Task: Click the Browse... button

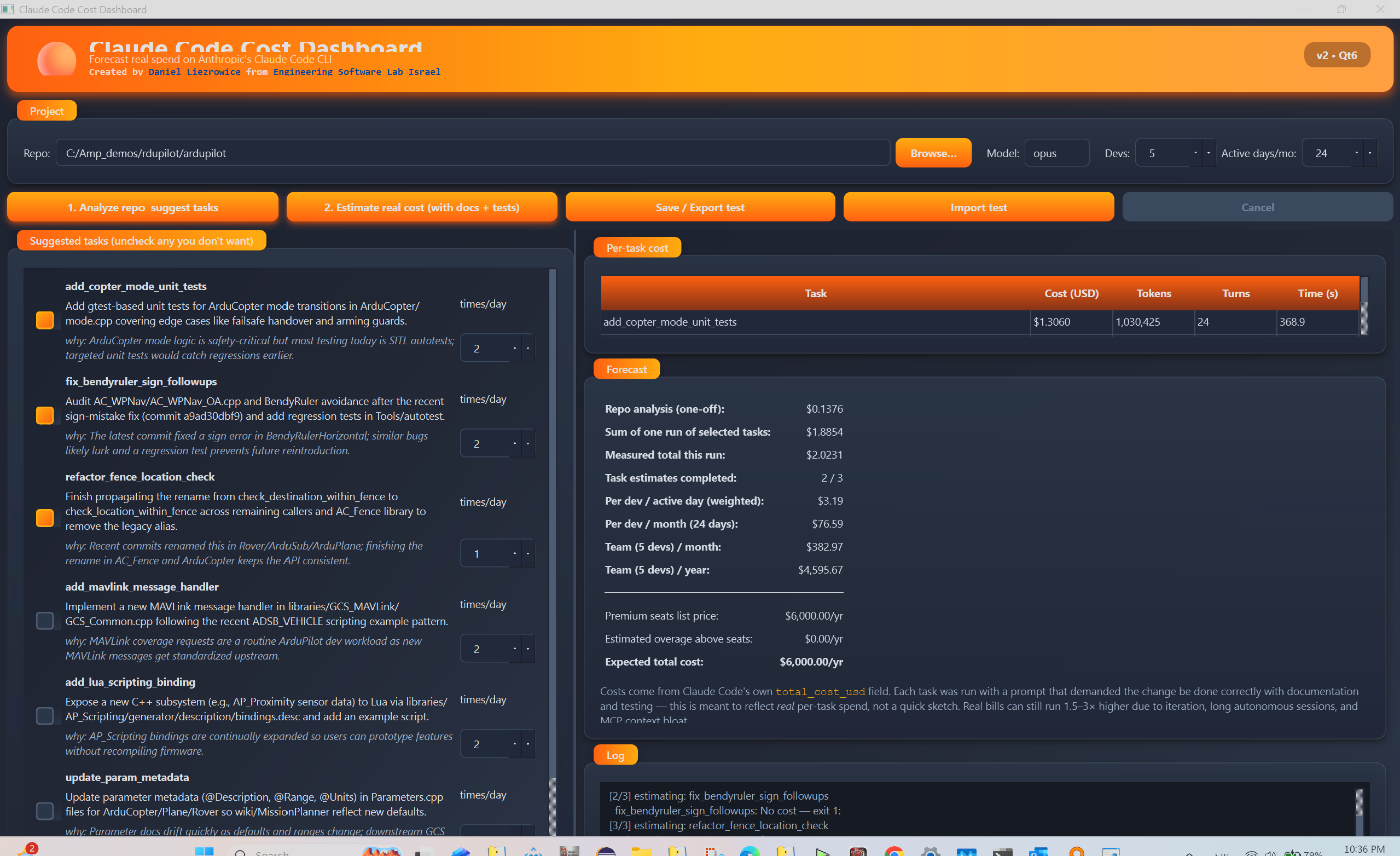Action: [933, 153]
